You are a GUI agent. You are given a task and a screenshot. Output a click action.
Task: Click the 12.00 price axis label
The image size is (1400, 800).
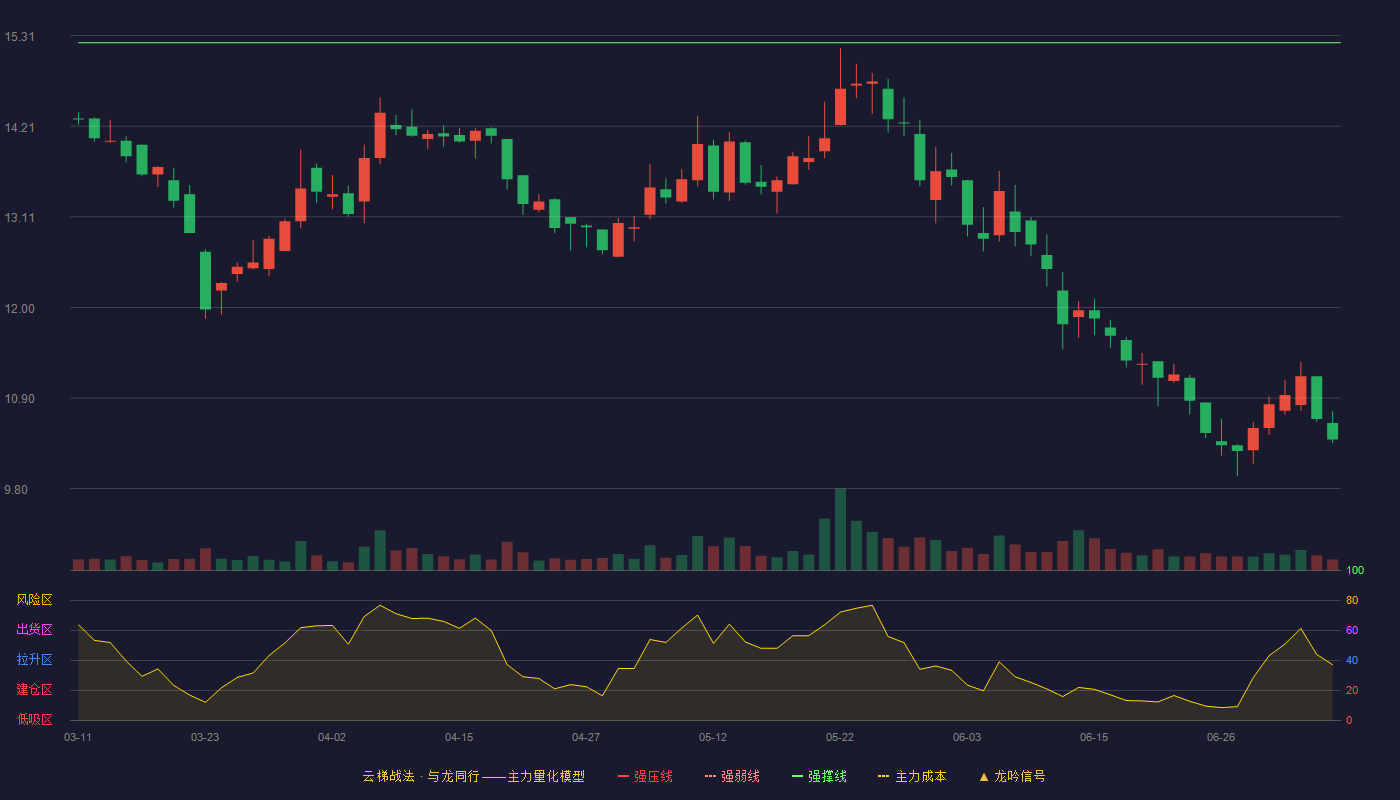pyautogui.click(x=19, y=308)
